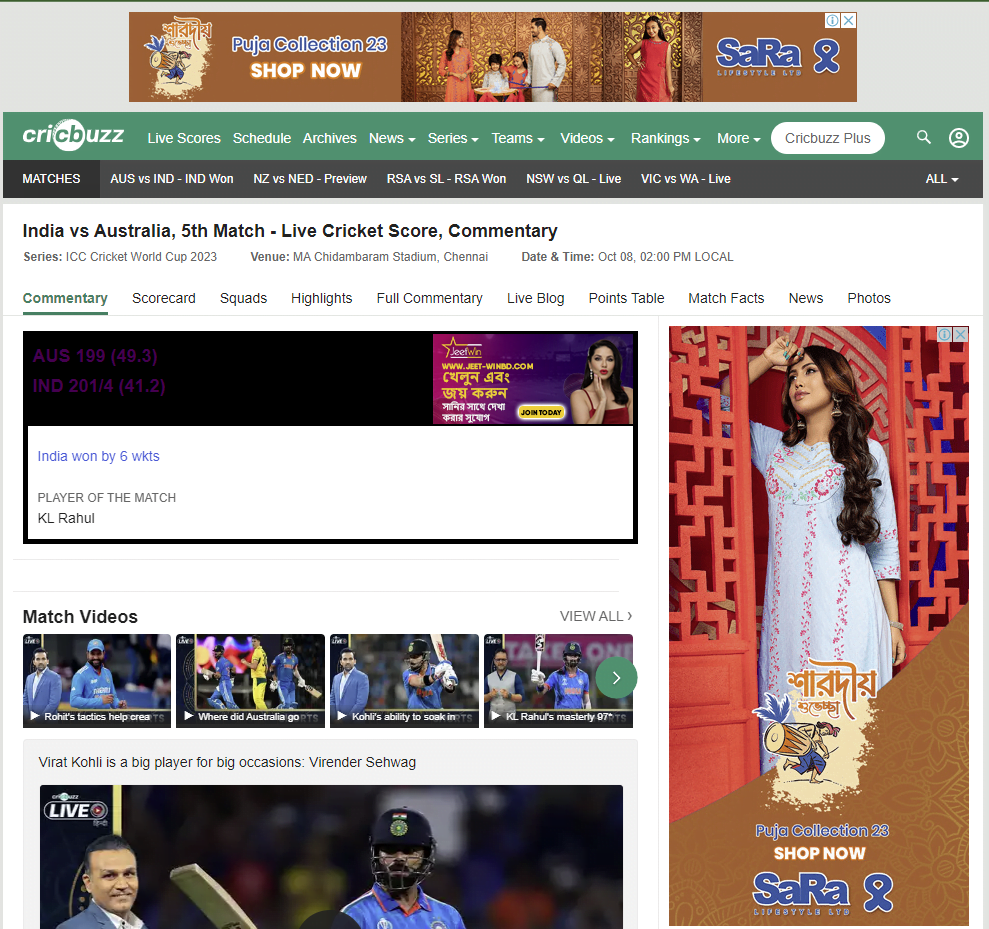Open the AUS vs IND - IND Won match

[172, 179]
